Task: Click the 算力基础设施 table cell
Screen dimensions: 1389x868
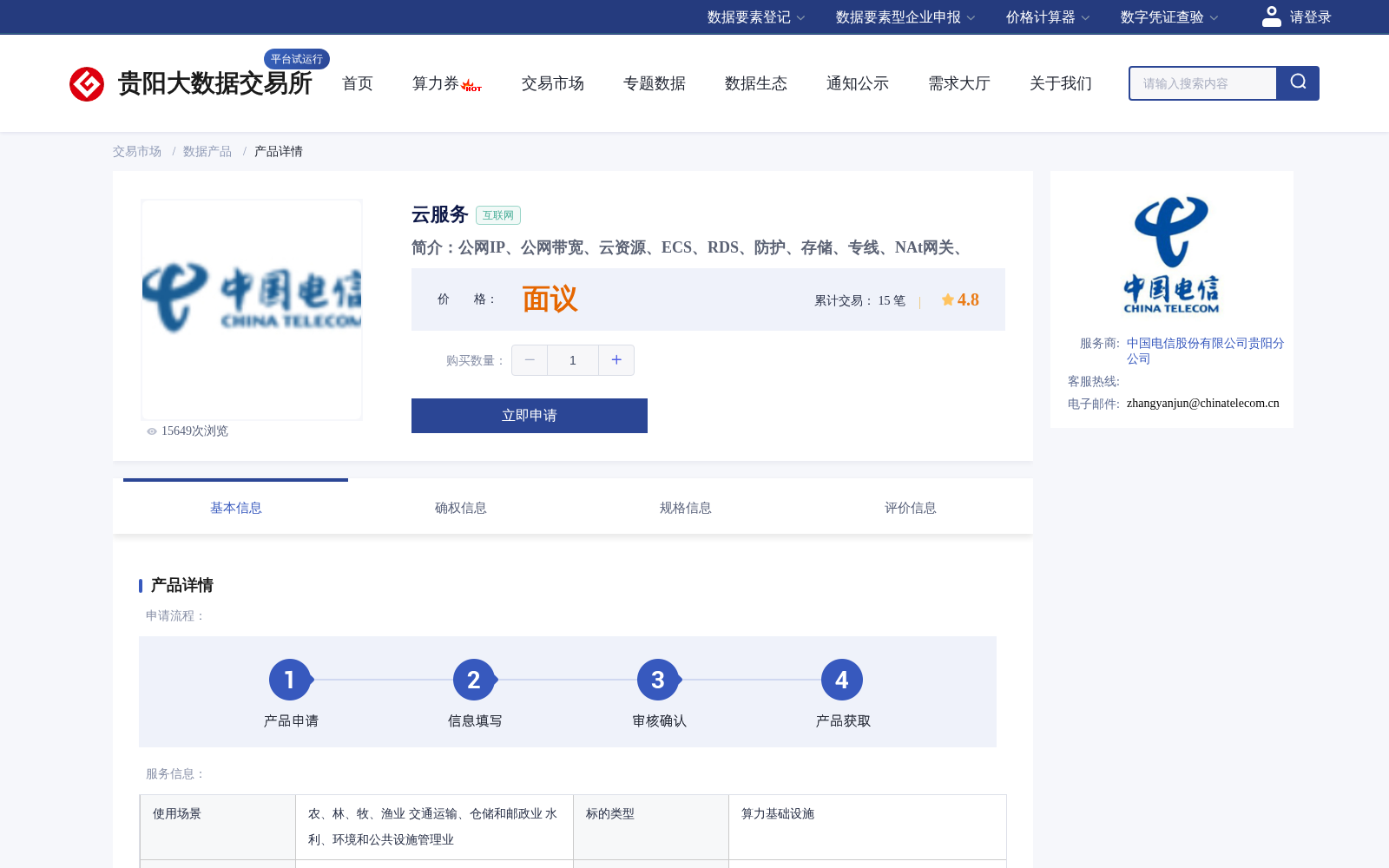Action: point(867,827)
